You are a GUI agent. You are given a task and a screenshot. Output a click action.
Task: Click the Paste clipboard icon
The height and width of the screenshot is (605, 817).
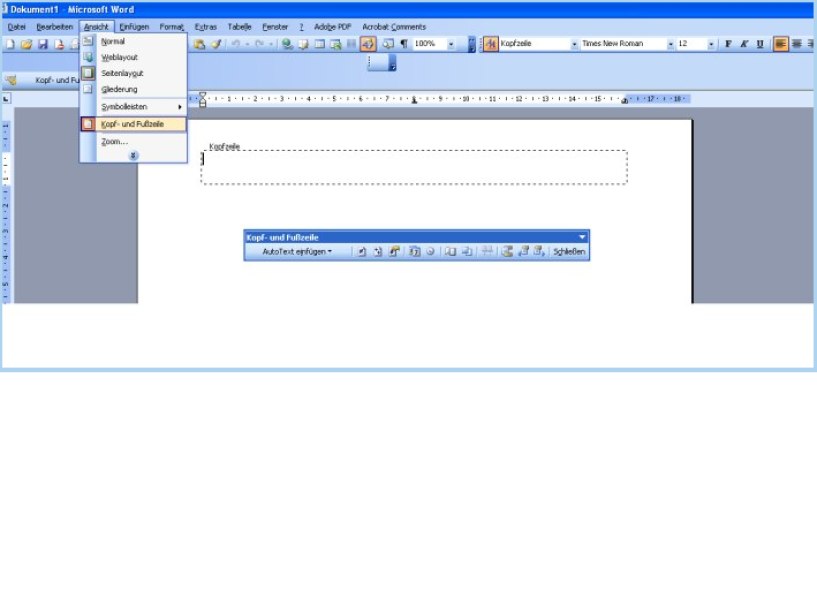click(x=199, y=44)
